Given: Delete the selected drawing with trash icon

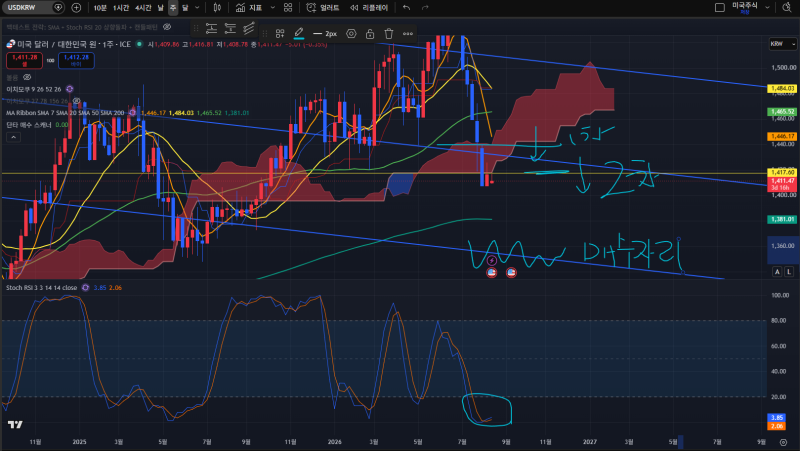Looking at the screenshot, I should pyautogui.click(x=389, y=34).
